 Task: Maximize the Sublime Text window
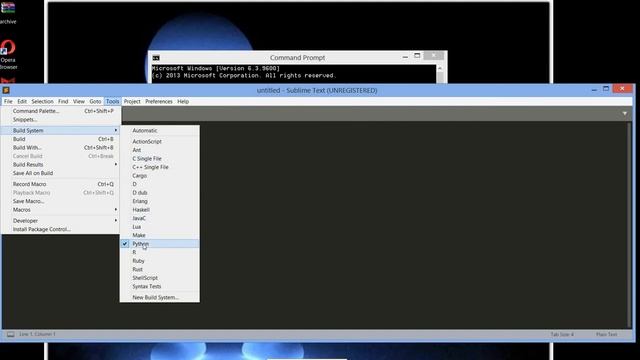[x=606, y=89]
